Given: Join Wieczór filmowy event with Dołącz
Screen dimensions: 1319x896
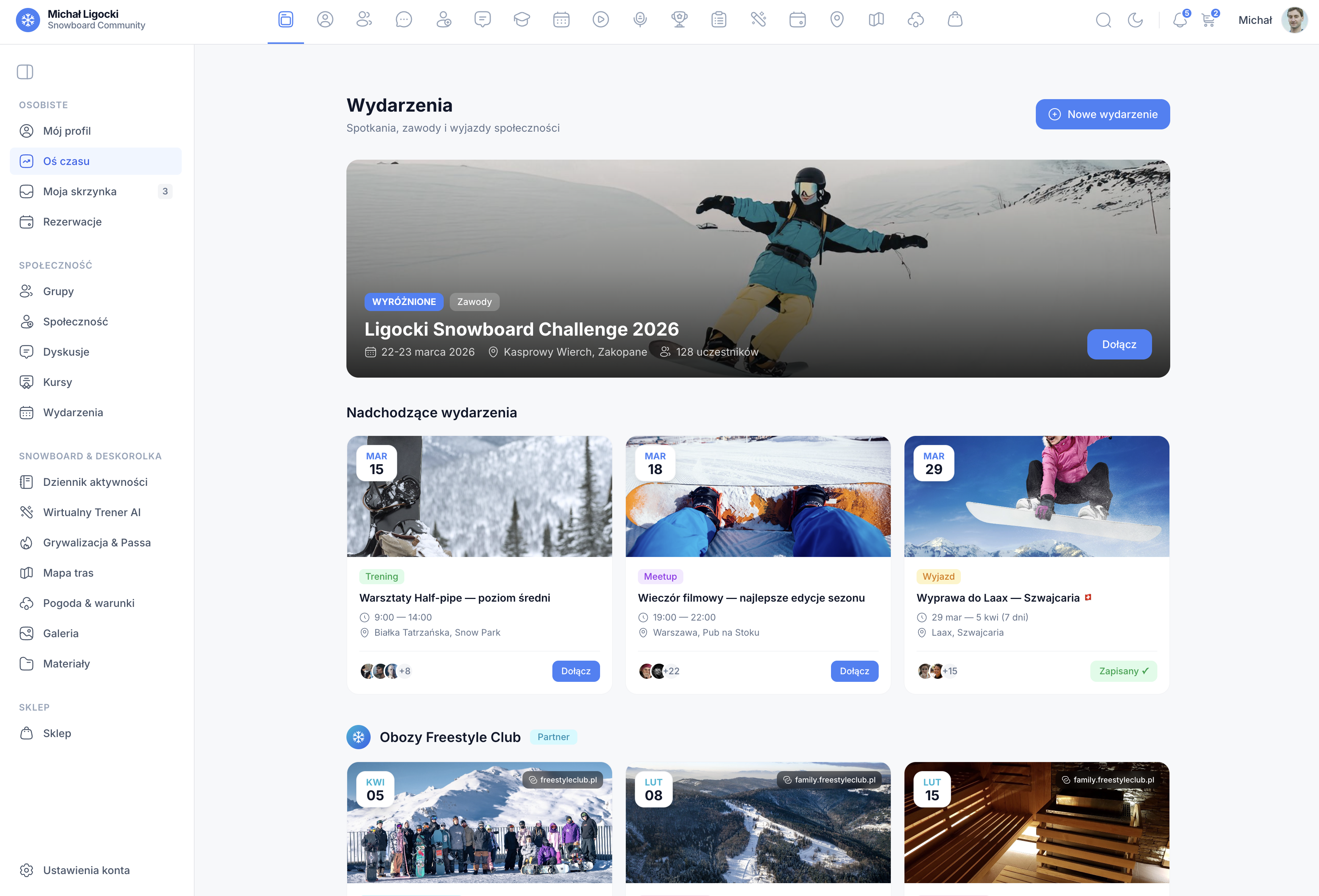Looking at the screenshot, I should point(854,671).
